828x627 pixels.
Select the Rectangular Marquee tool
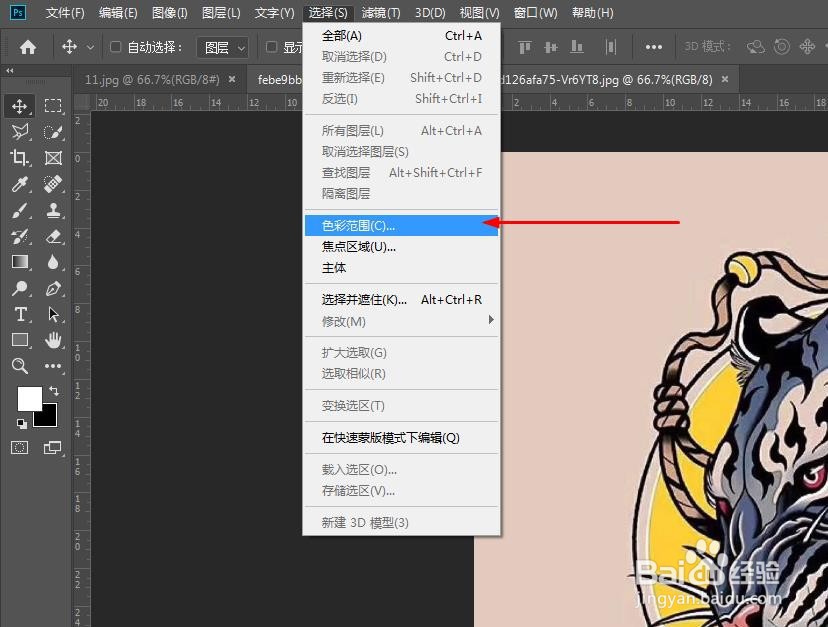(x=53, y=106)
